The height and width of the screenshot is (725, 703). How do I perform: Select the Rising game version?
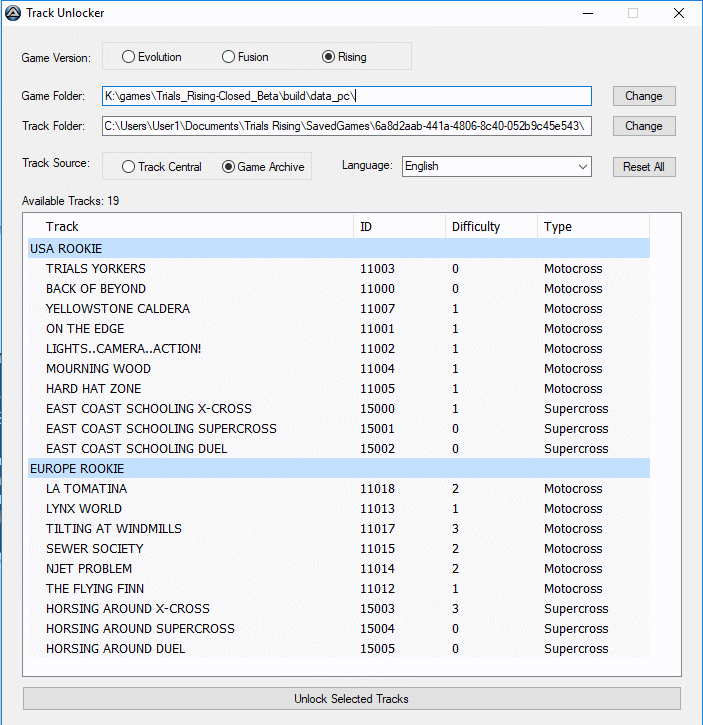[x=328, y=57]
